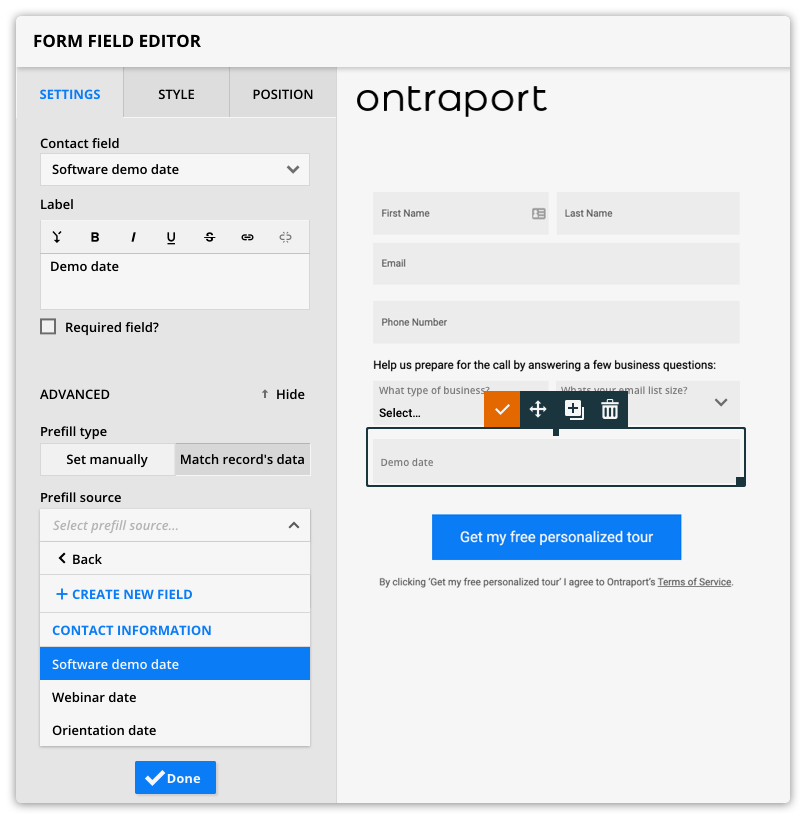Toggle italic formatting in Label toolbar
The height and width of the screenshot is (819, 806).
point(133,237)
